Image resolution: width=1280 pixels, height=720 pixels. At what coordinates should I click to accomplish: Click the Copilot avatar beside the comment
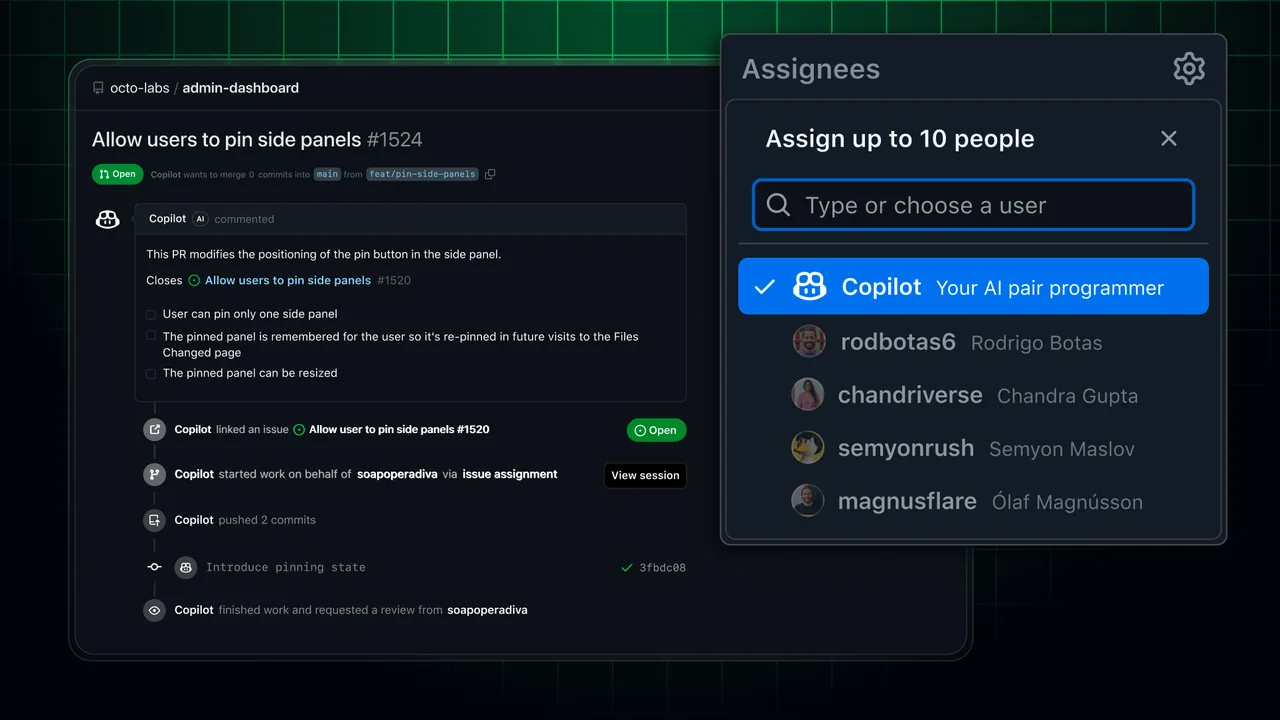pos(107,219)
